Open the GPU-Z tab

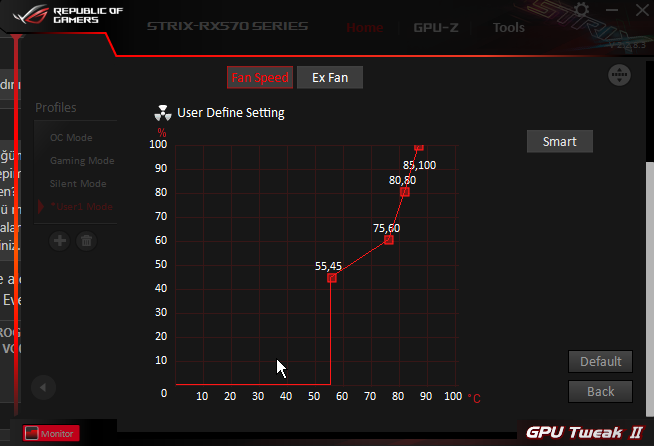tap(436, 28)
